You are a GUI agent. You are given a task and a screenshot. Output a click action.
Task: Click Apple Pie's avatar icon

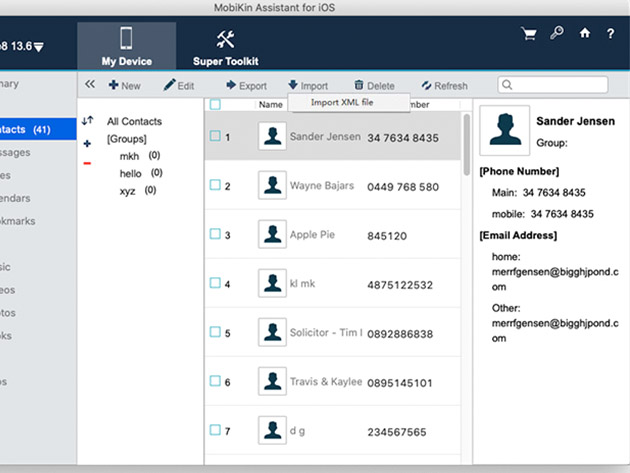[x=272, y=234]
